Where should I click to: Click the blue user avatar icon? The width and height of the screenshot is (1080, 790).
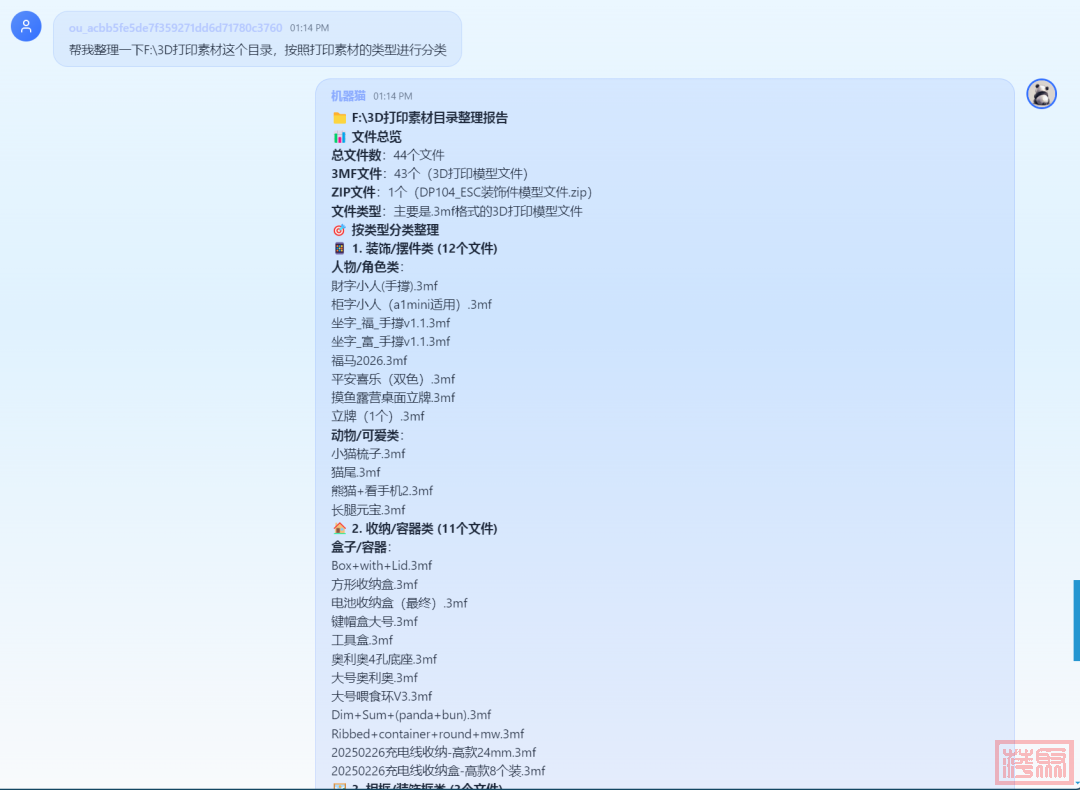(26, 27)
